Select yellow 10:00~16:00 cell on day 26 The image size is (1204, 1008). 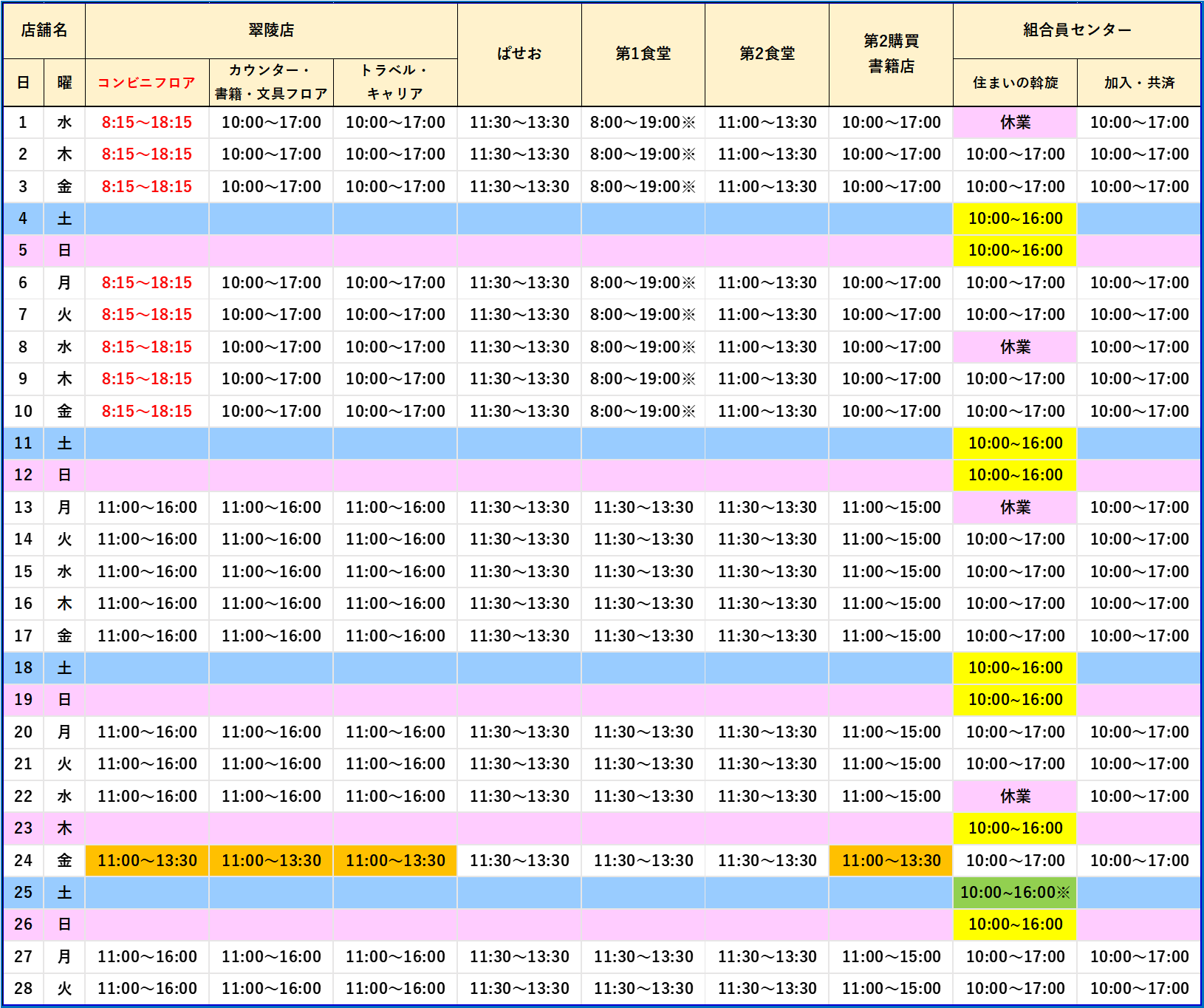[x=1016, y=924]
